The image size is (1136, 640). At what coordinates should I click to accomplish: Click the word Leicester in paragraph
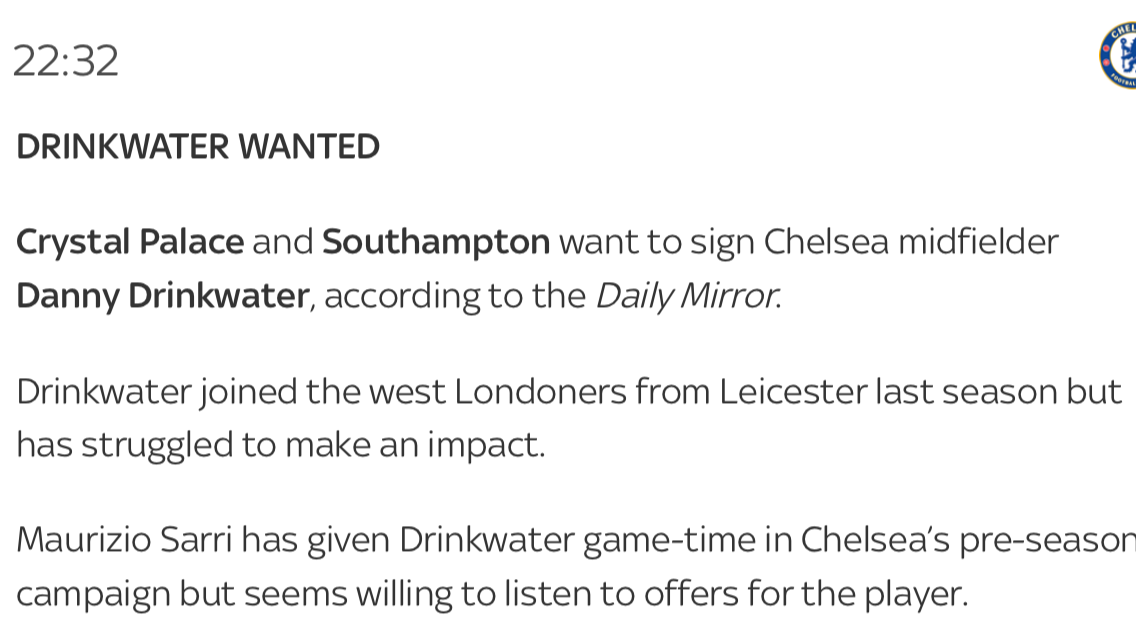793,392
